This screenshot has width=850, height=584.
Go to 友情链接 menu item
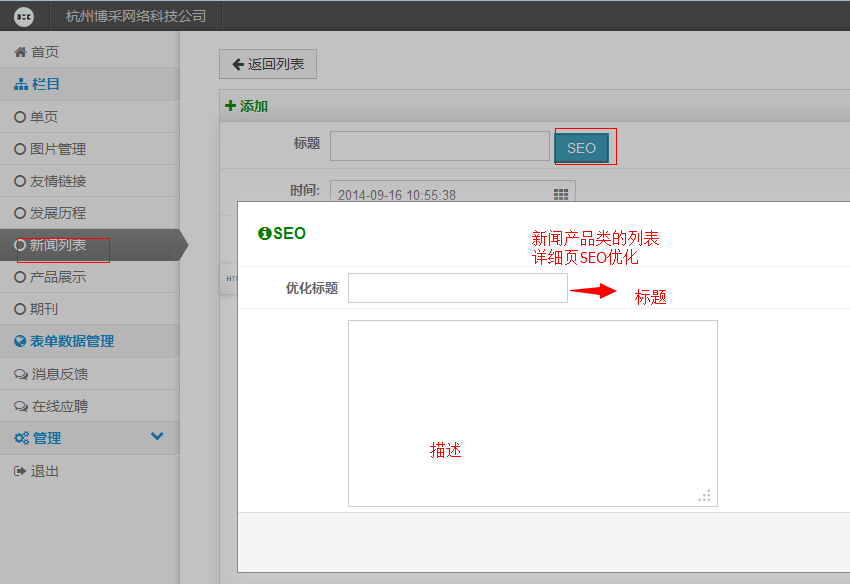[x=57, y=181]
